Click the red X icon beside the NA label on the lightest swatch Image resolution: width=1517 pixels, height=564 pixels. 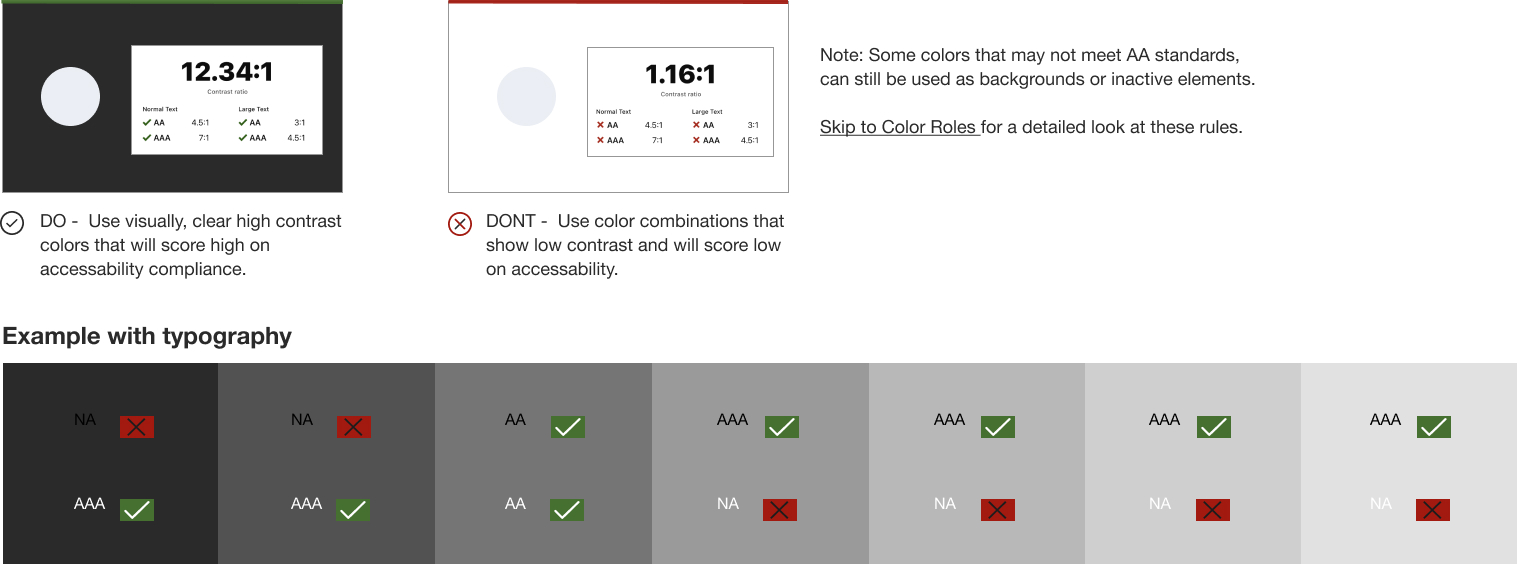(1433, 510)
